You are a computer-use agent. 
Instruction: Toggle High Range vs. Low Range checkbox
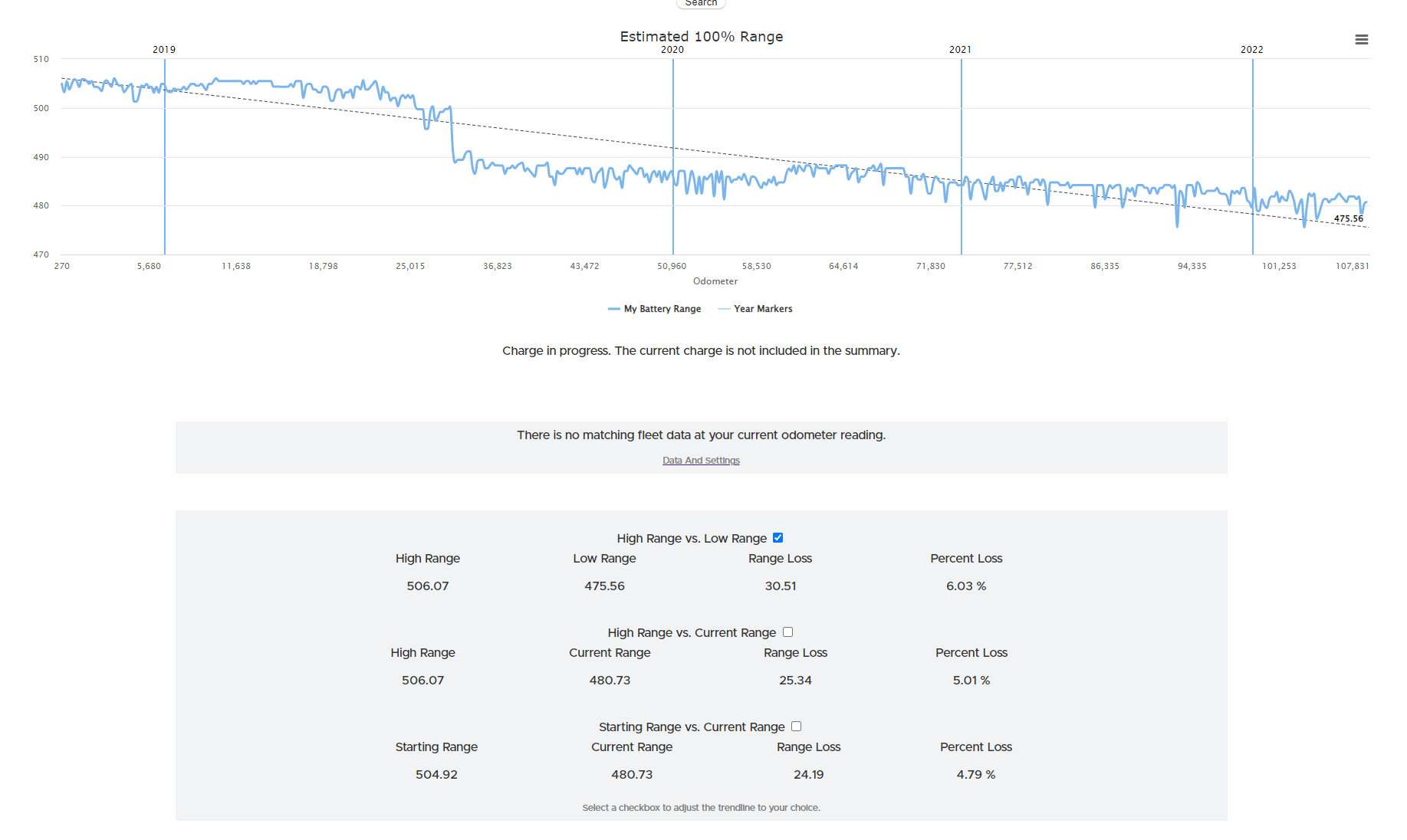point(777,537)
